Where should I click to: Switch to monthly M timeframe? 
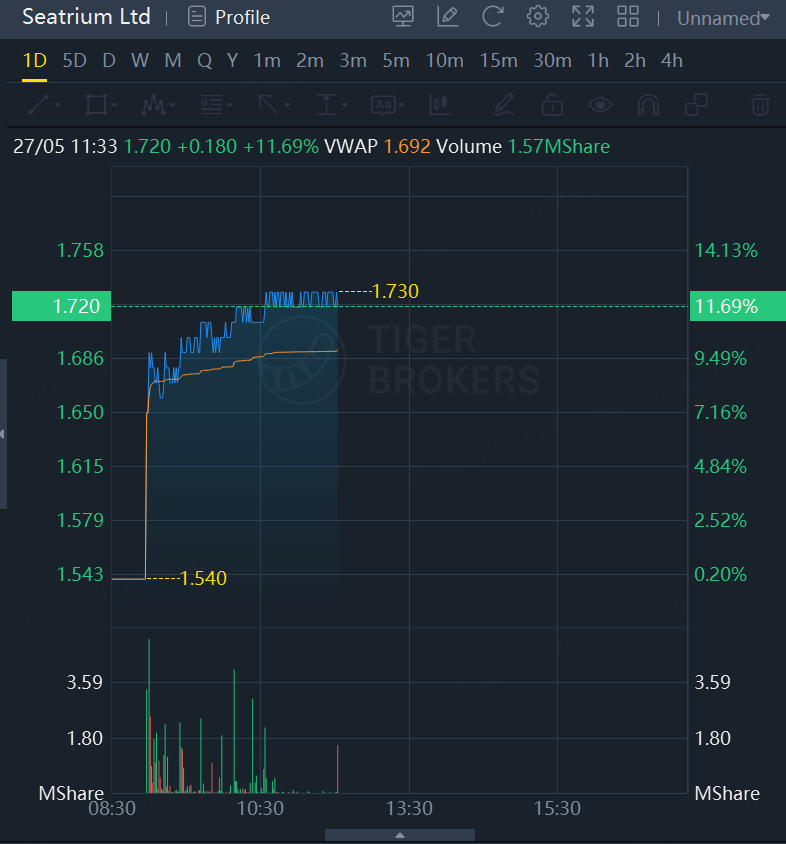coord(173,61)
